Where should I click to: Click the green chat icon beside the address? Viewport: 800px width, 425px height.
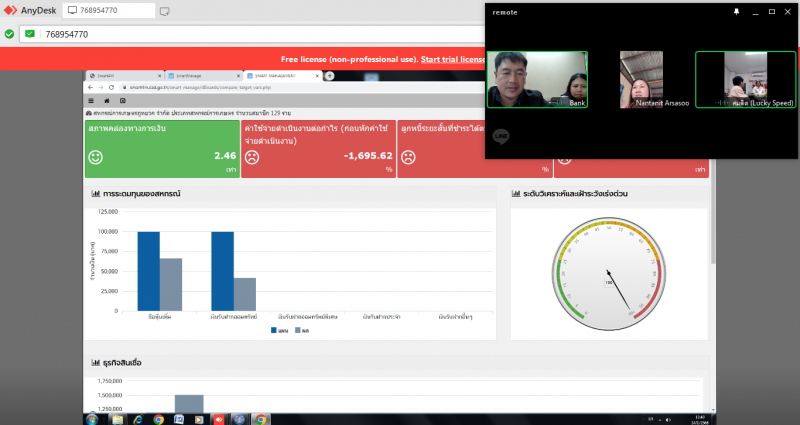(30, 34)
